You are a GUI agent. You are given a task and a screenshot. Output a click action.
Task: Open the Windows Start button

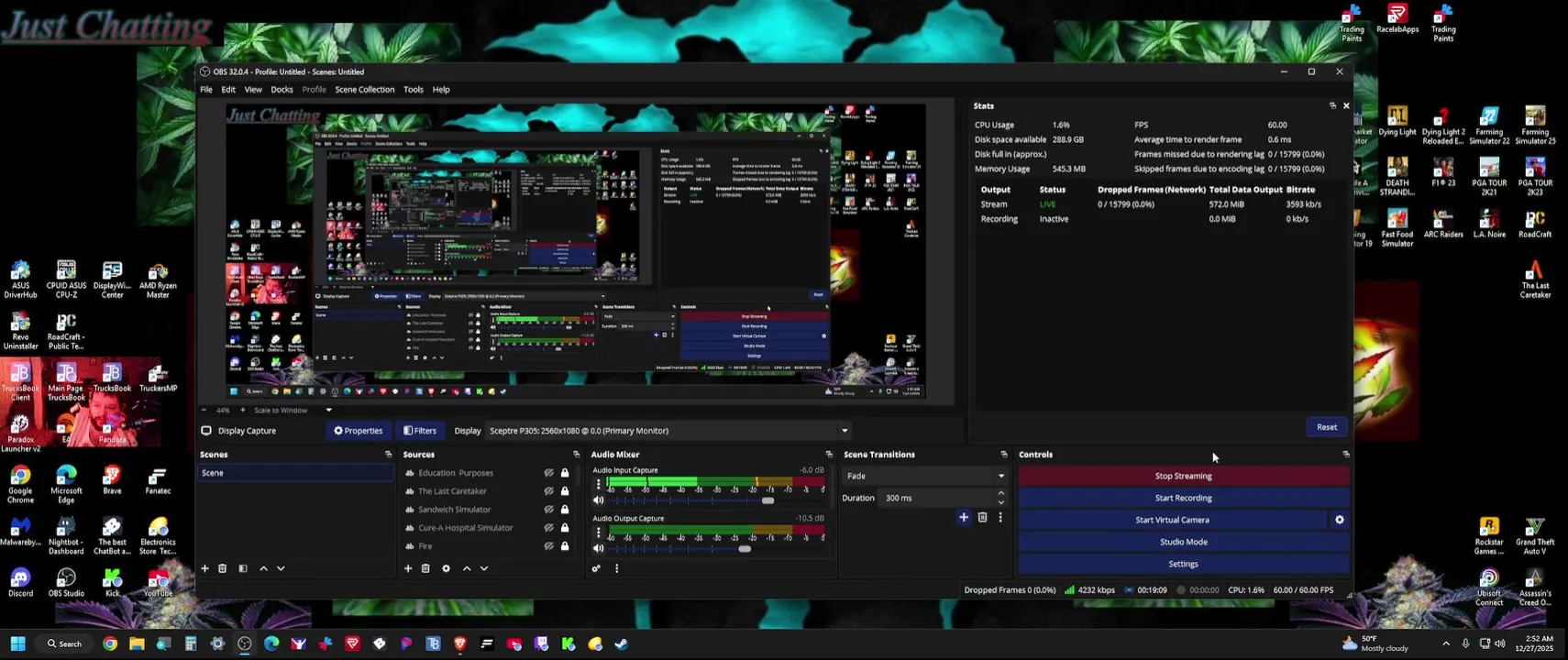17,643
